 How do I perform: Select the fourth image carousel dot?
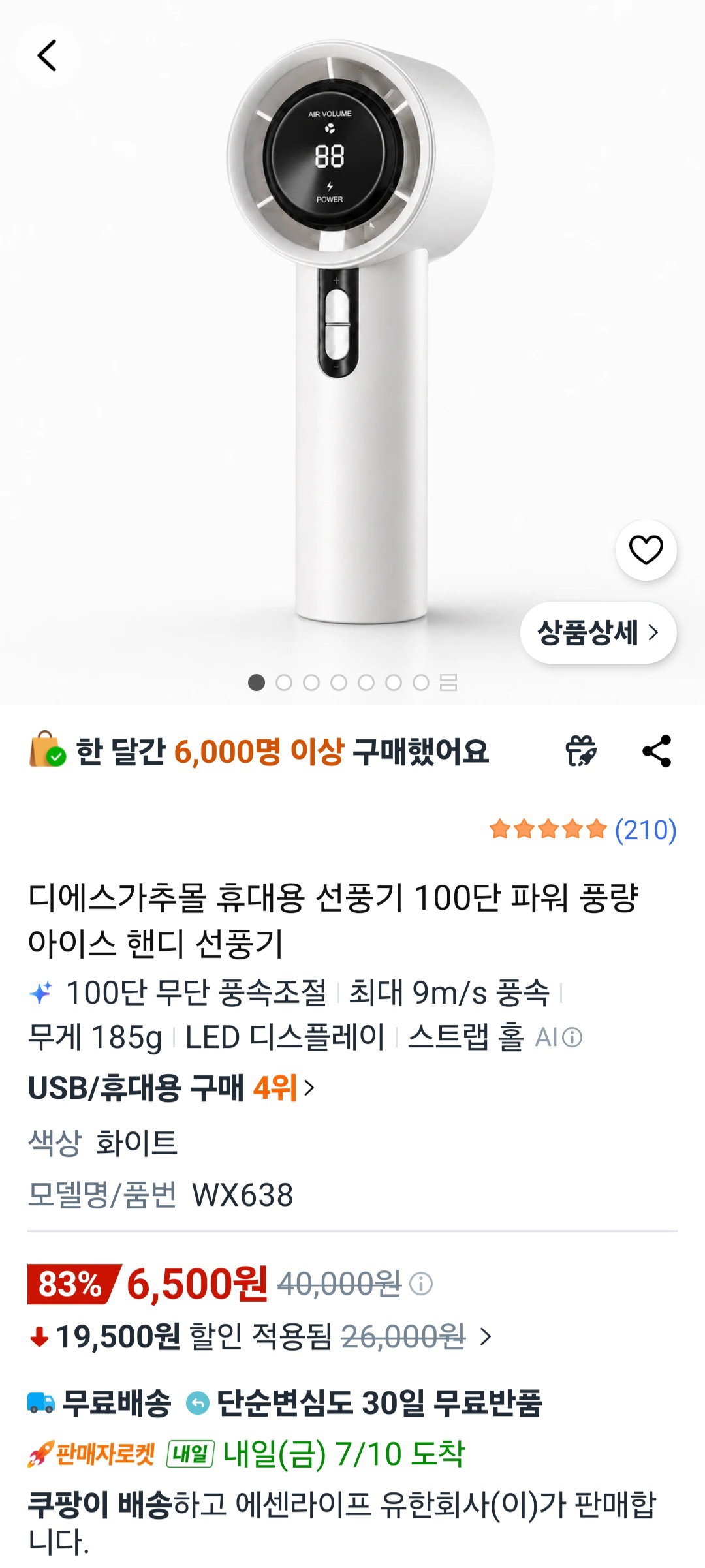click(x=339, y=683)
